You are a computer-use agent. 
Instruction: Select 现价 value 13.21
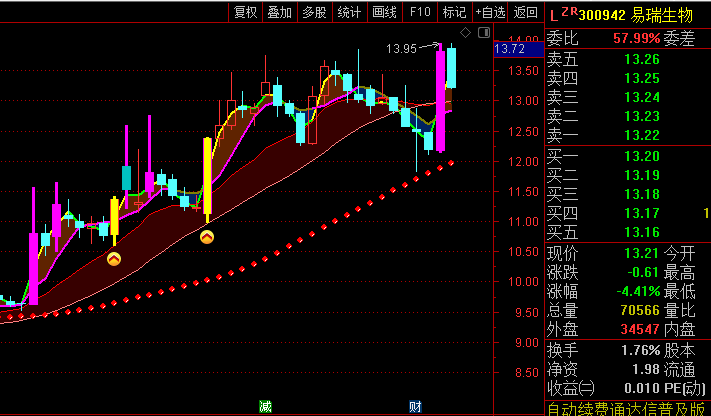pos(642,253)
